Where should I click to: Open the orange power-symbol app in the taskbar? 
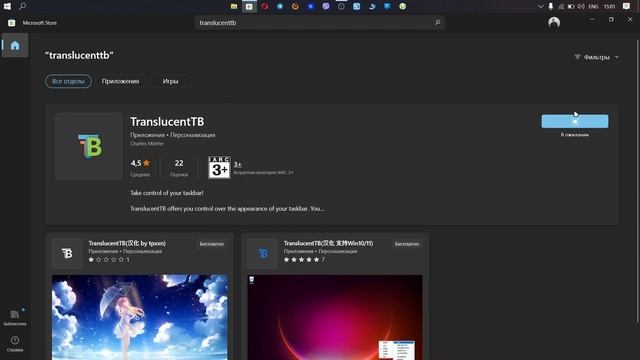coord(295,6)
